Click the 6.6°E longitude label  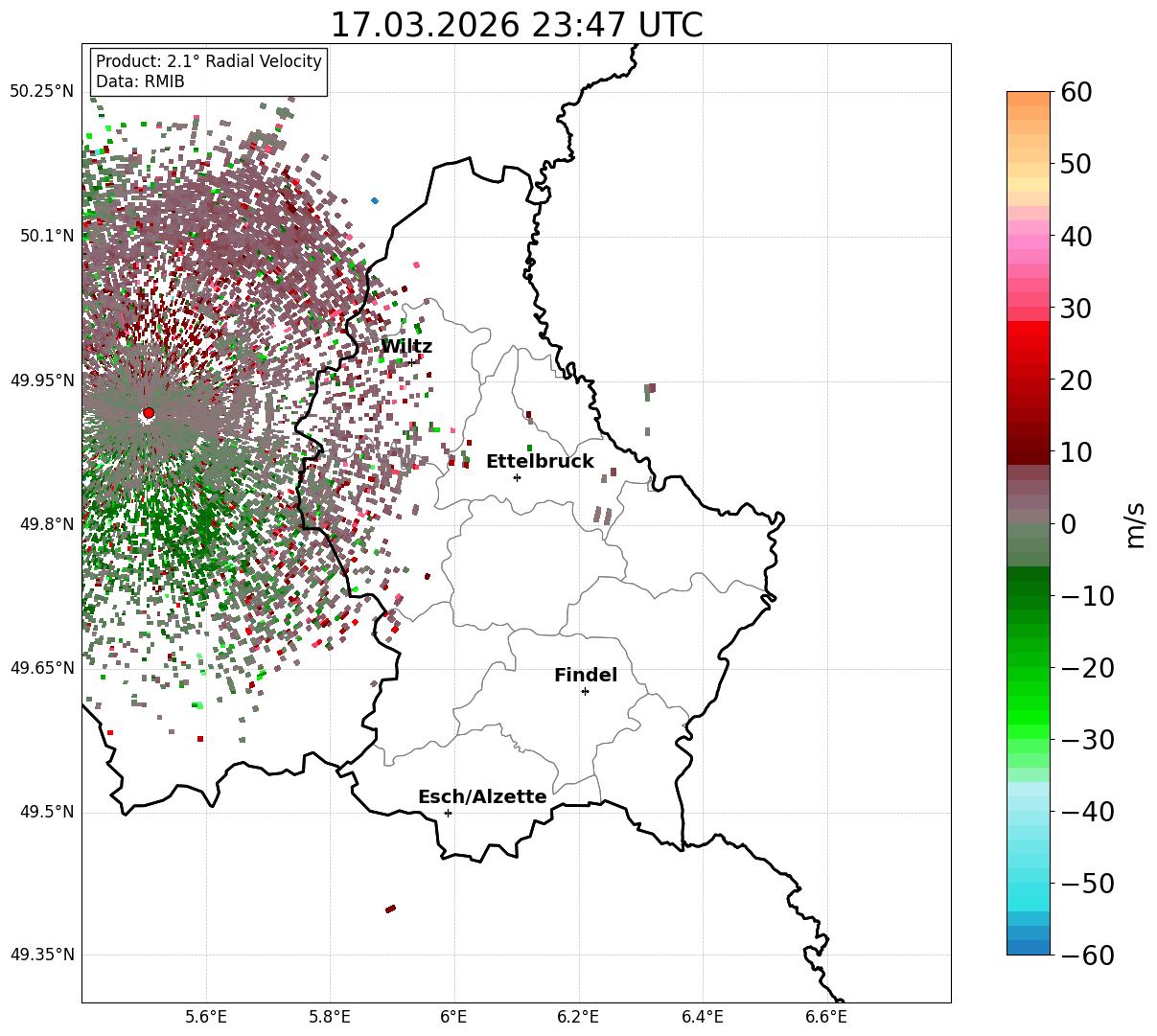(x=826, y=1017)
